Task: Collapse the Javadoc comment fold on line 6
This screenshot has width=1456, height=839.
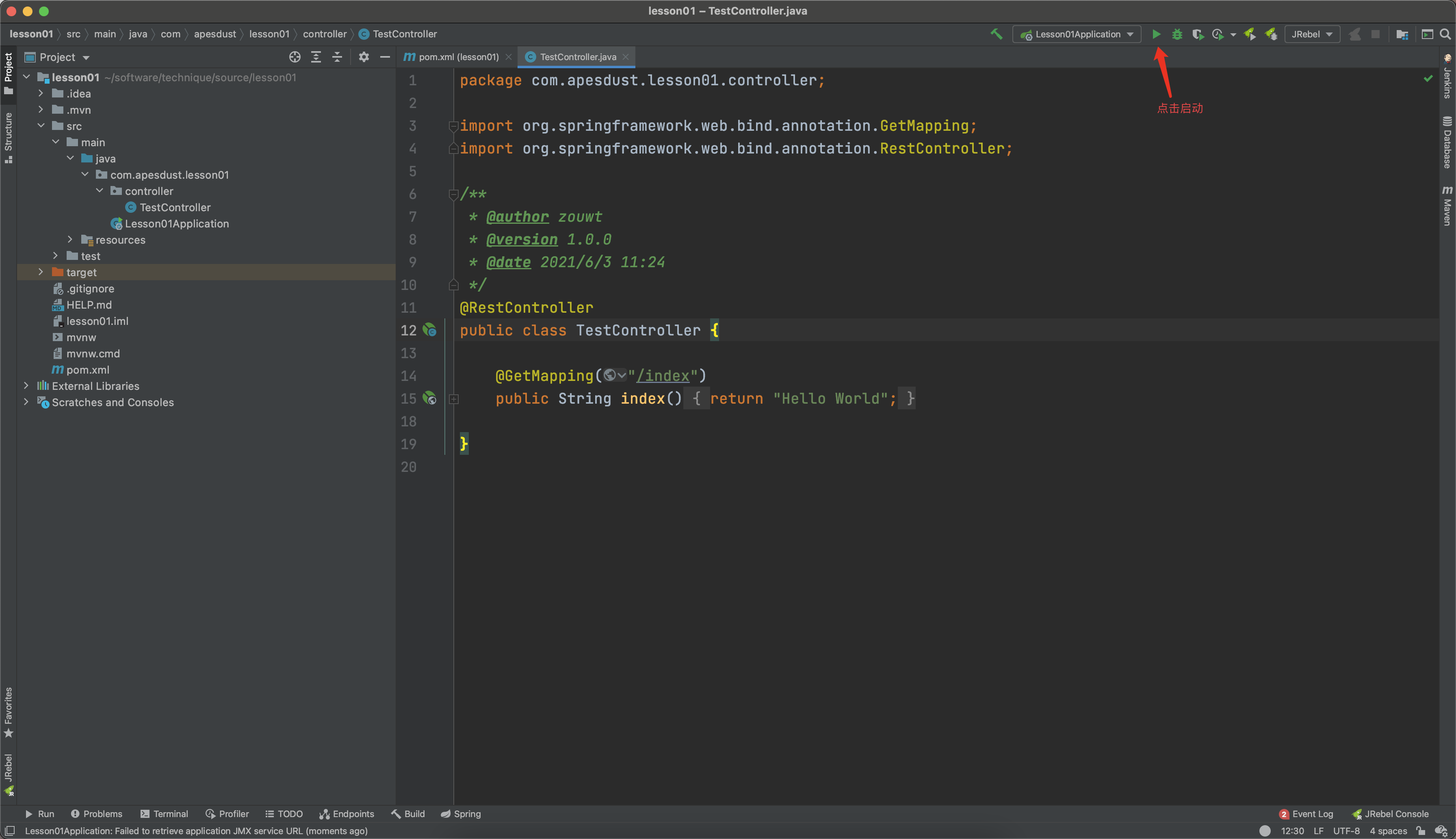Action: 454,195
